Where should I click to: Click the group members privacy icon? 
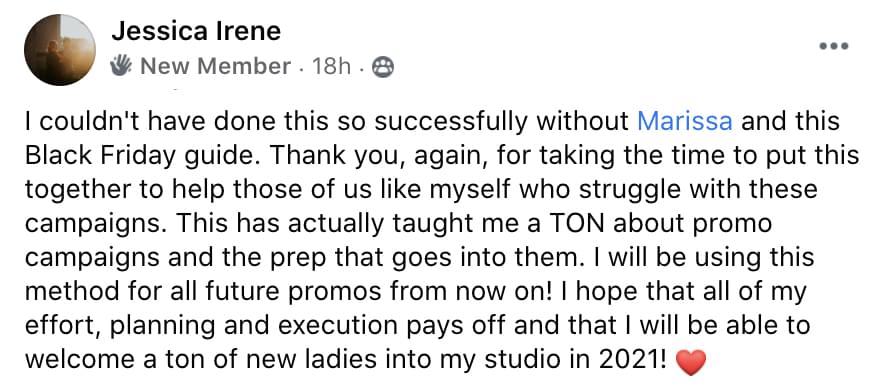[383, 67]
